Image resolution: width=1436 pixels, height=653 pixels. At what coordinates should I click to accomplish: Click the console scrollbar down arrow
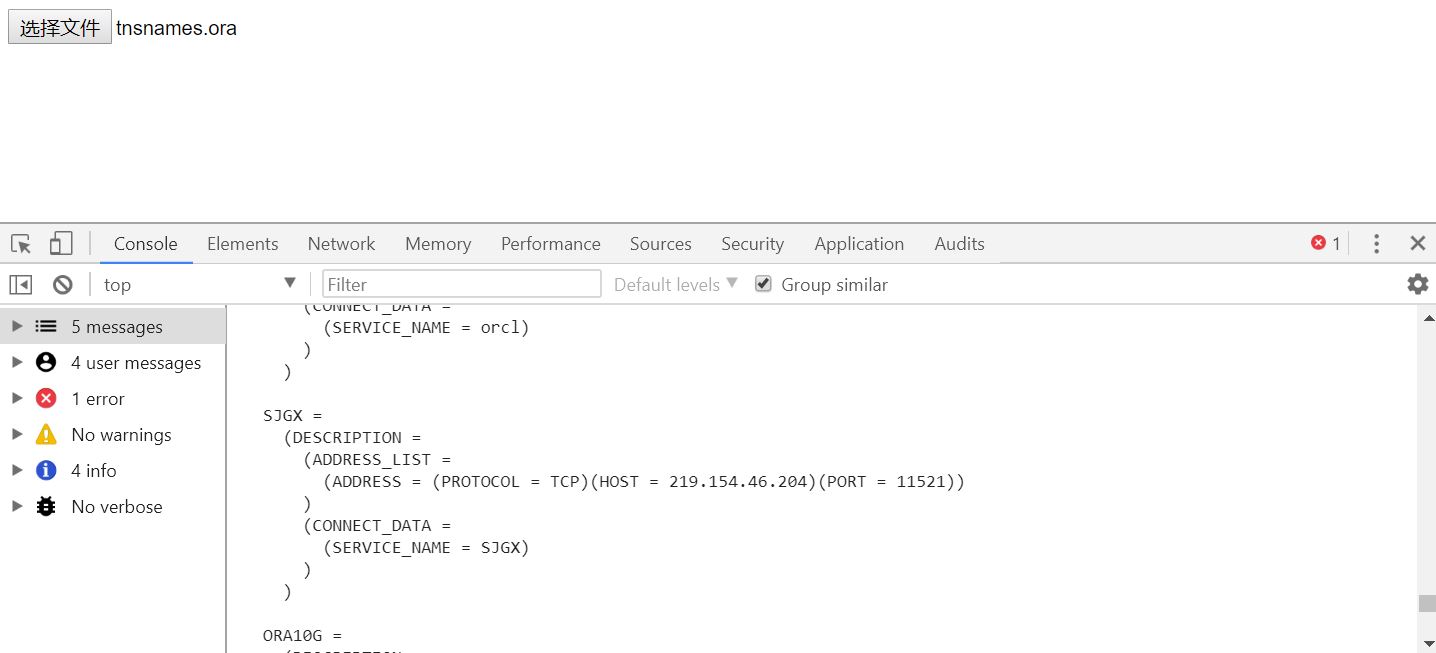[x=1427, y=644]
